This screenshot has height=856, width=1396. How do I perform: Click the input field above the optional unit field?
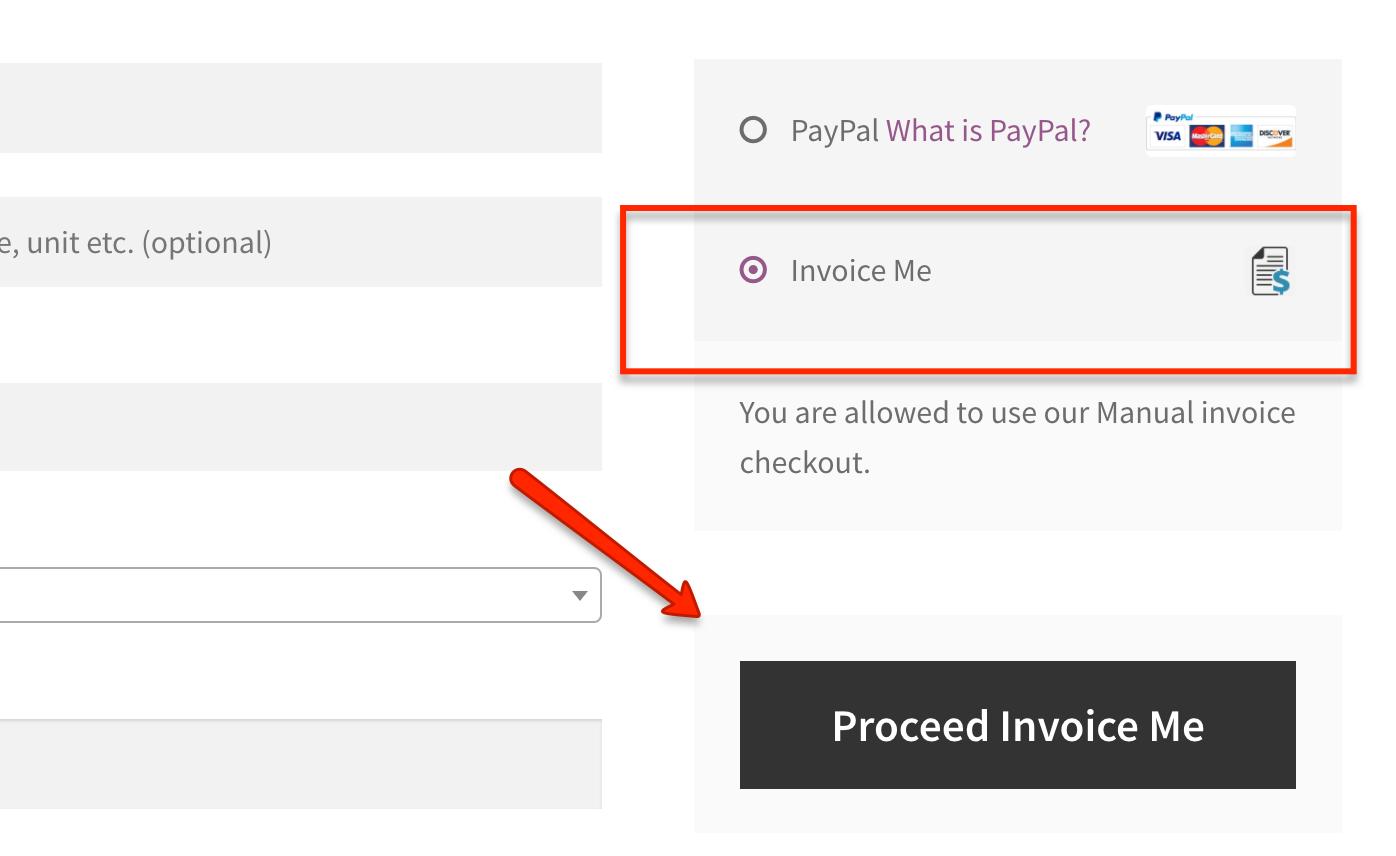[300, 108]
